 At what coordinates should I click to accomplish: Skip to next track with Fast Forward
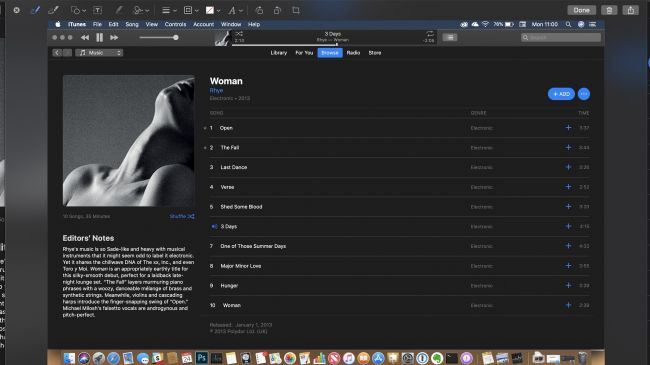(x=114, y=37)
